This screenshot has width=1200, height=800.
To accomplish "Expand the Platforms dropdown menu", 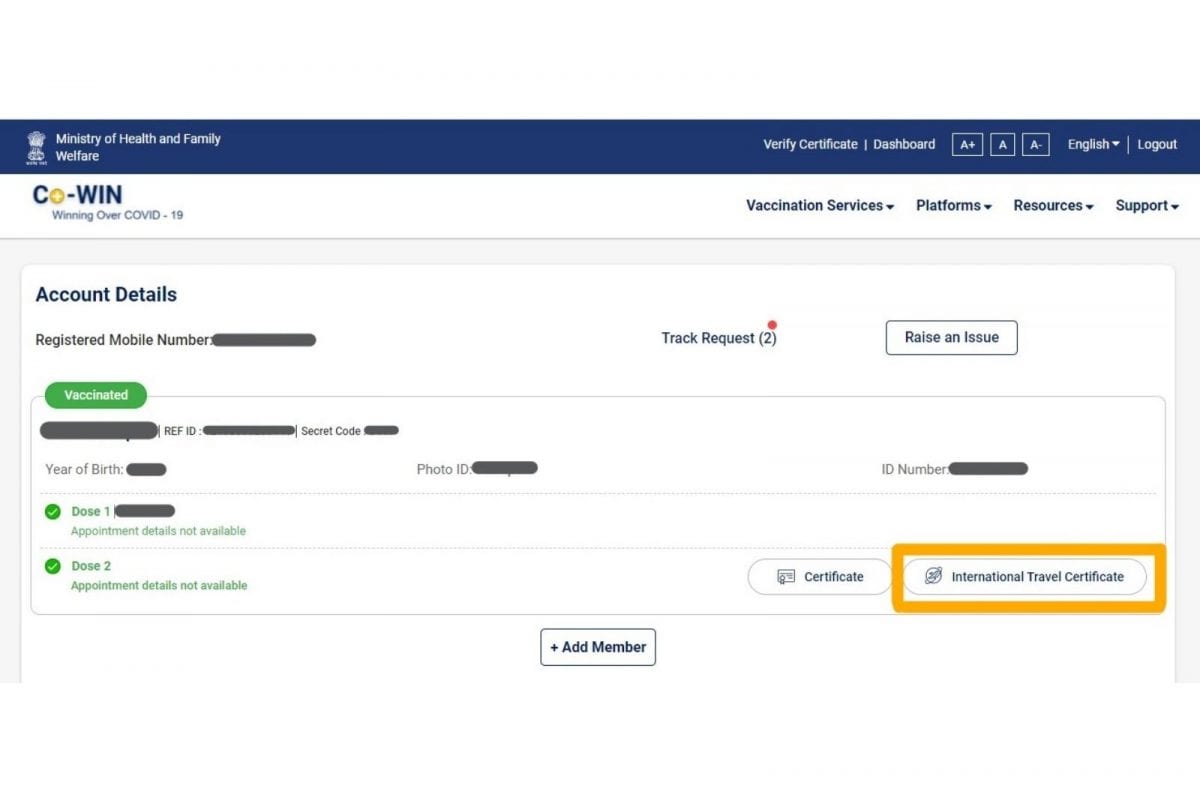I will pyautogui.click(x=953, y=206).
